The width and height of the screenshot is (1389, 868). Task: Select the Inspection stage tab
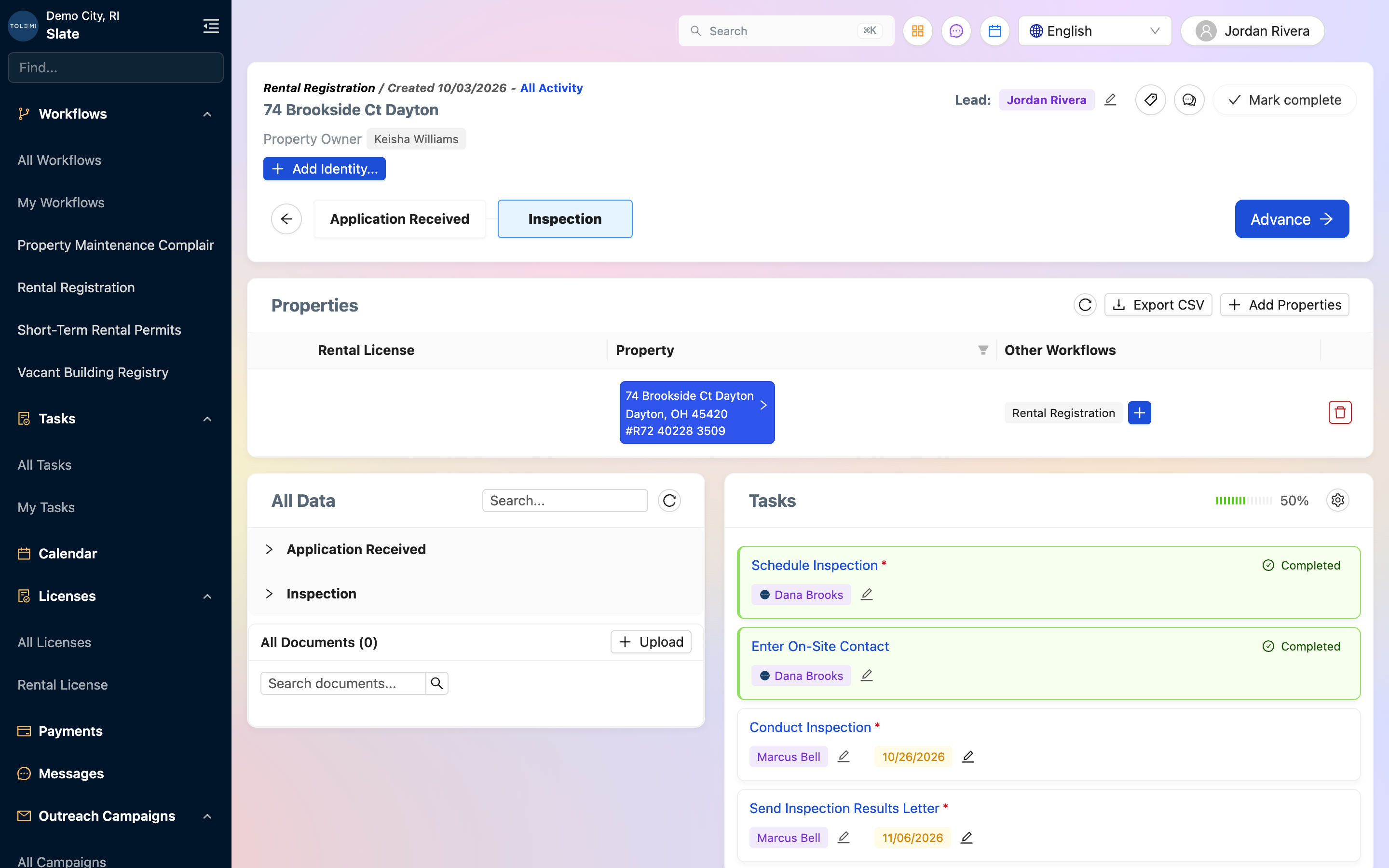point(565,219)
